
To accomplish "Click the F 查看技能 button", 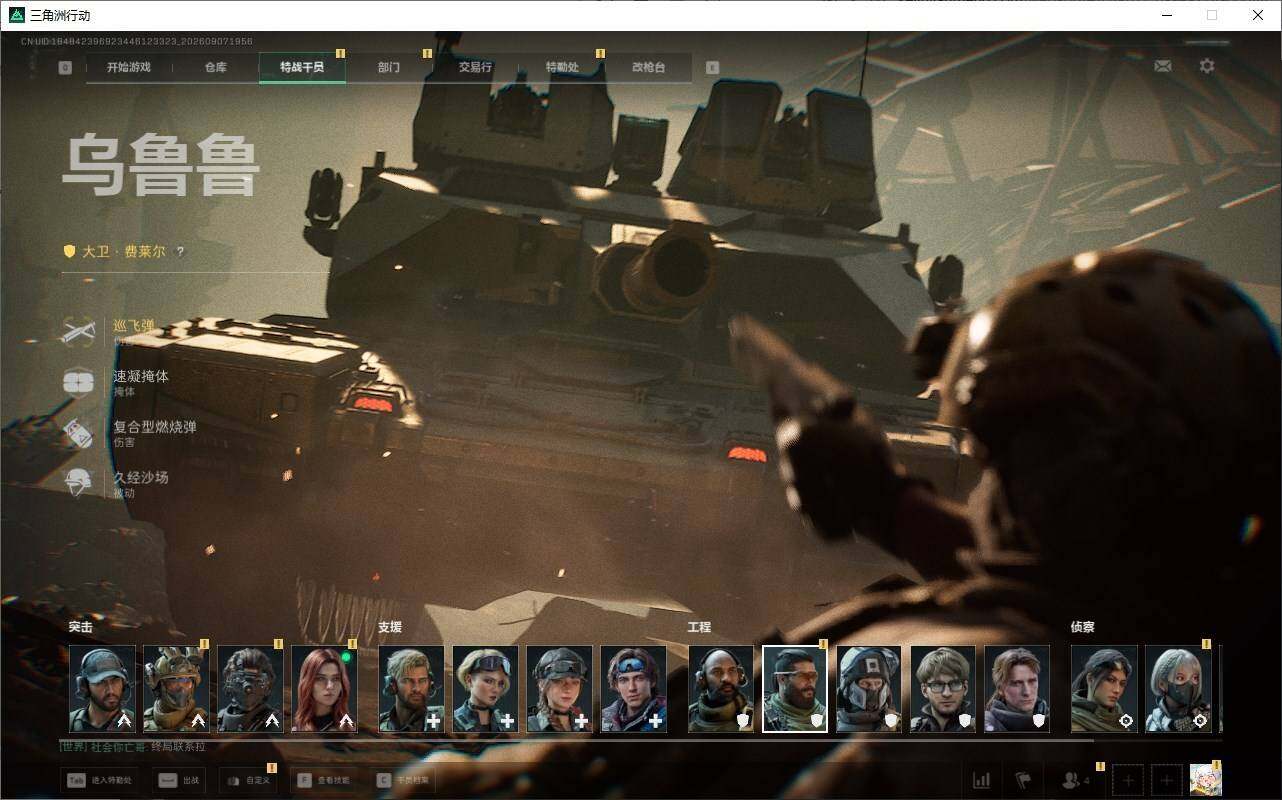I will point(325,780).
